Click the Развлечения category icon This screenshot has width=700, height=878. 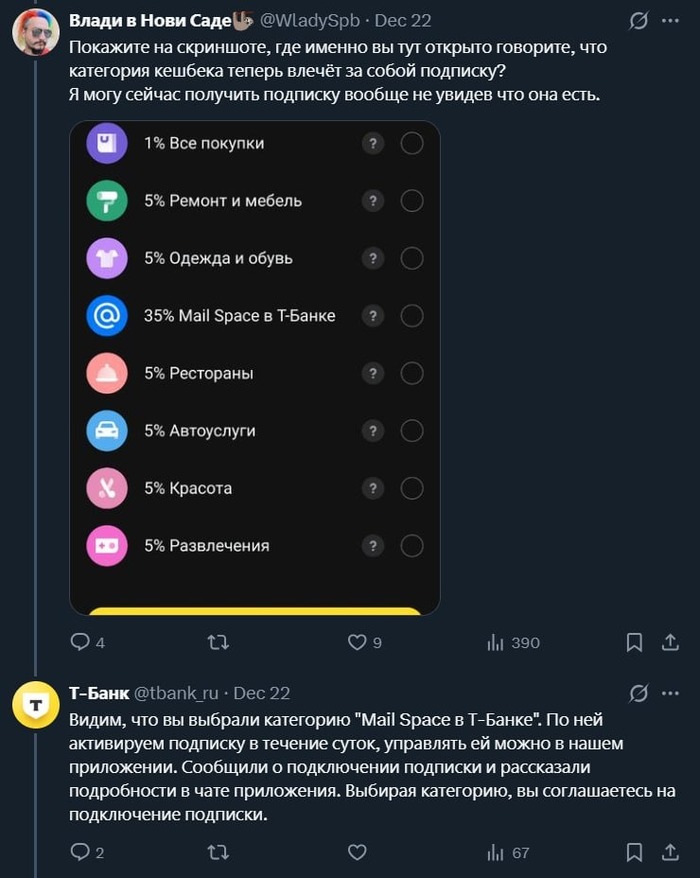coord(108,546)
